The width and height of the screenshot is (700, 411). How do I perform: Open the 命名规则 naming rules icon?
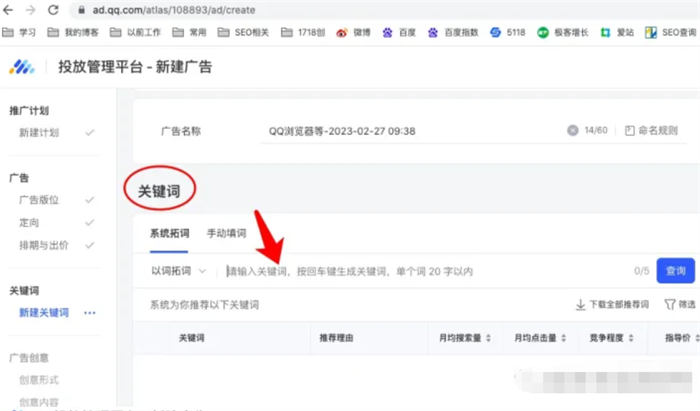(629, 130)
